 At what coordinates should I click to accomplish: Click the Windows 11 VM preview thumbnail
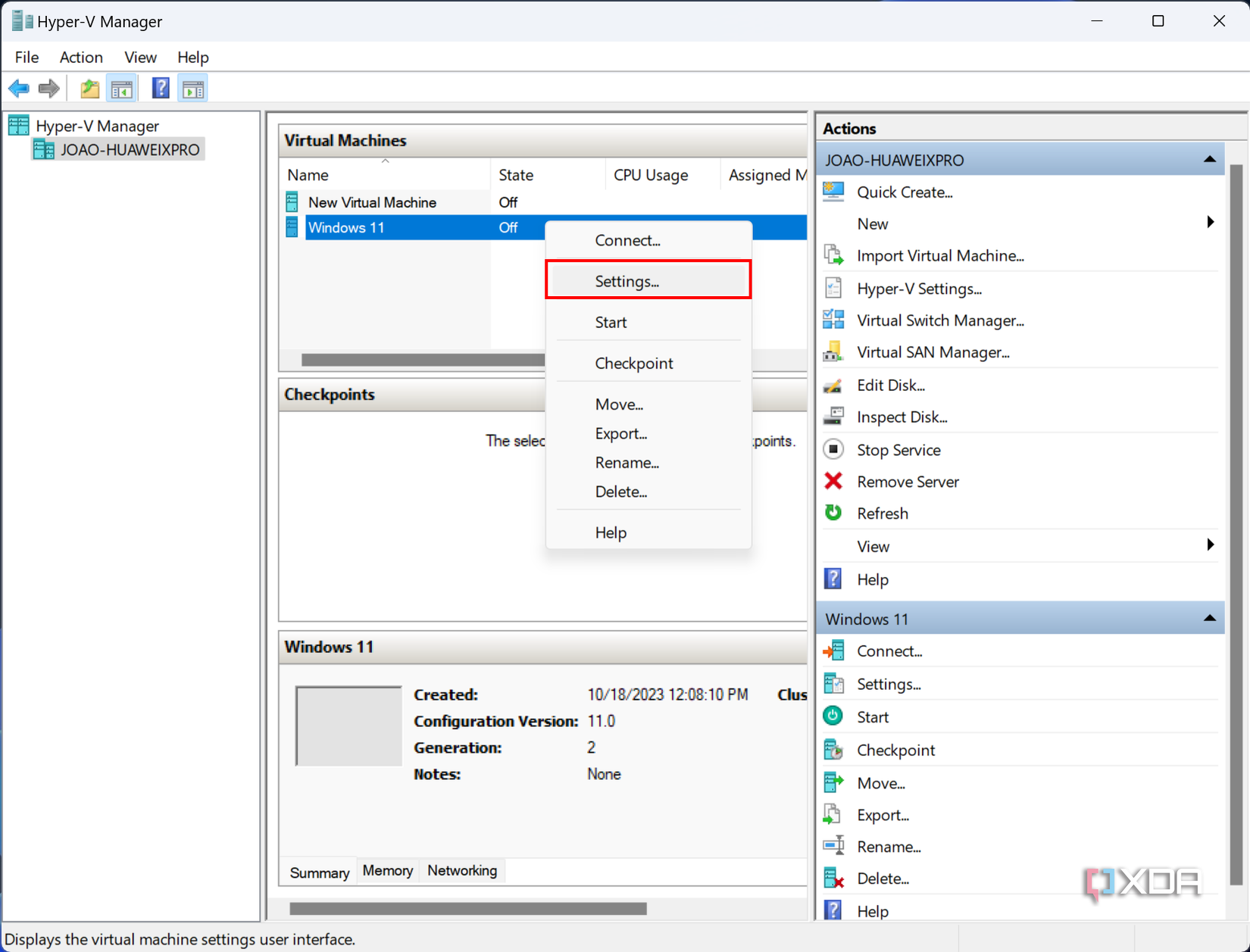pos(348,726)
